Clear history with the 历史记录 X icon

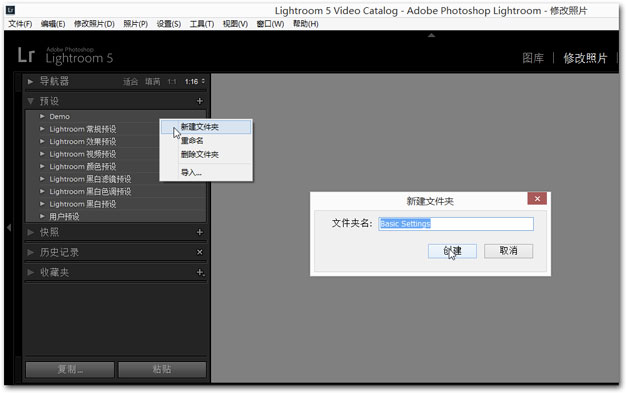click(200, 252)
